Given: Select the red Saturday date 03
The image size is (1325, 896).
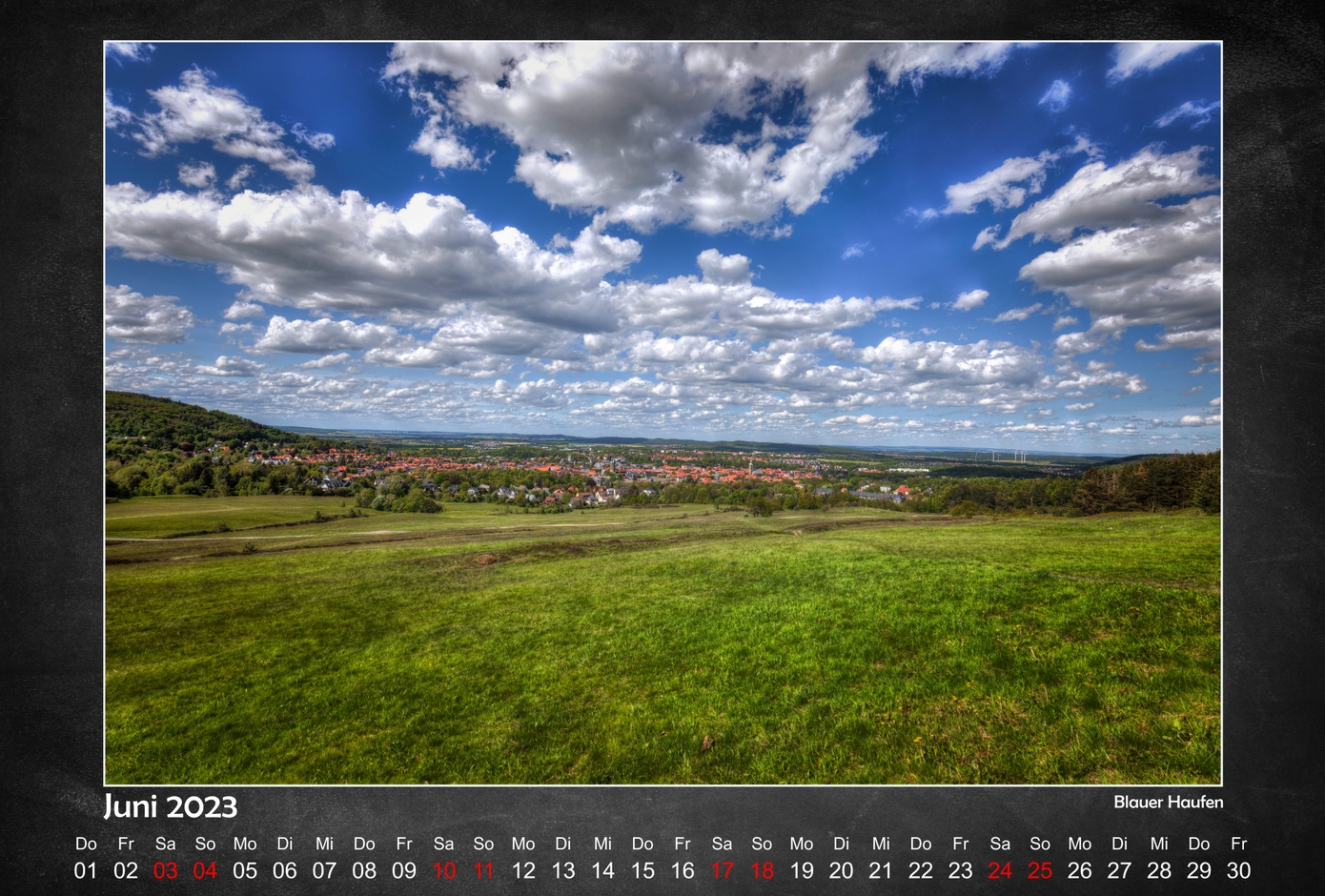Looking at the screenshot, I should (166, 870).
